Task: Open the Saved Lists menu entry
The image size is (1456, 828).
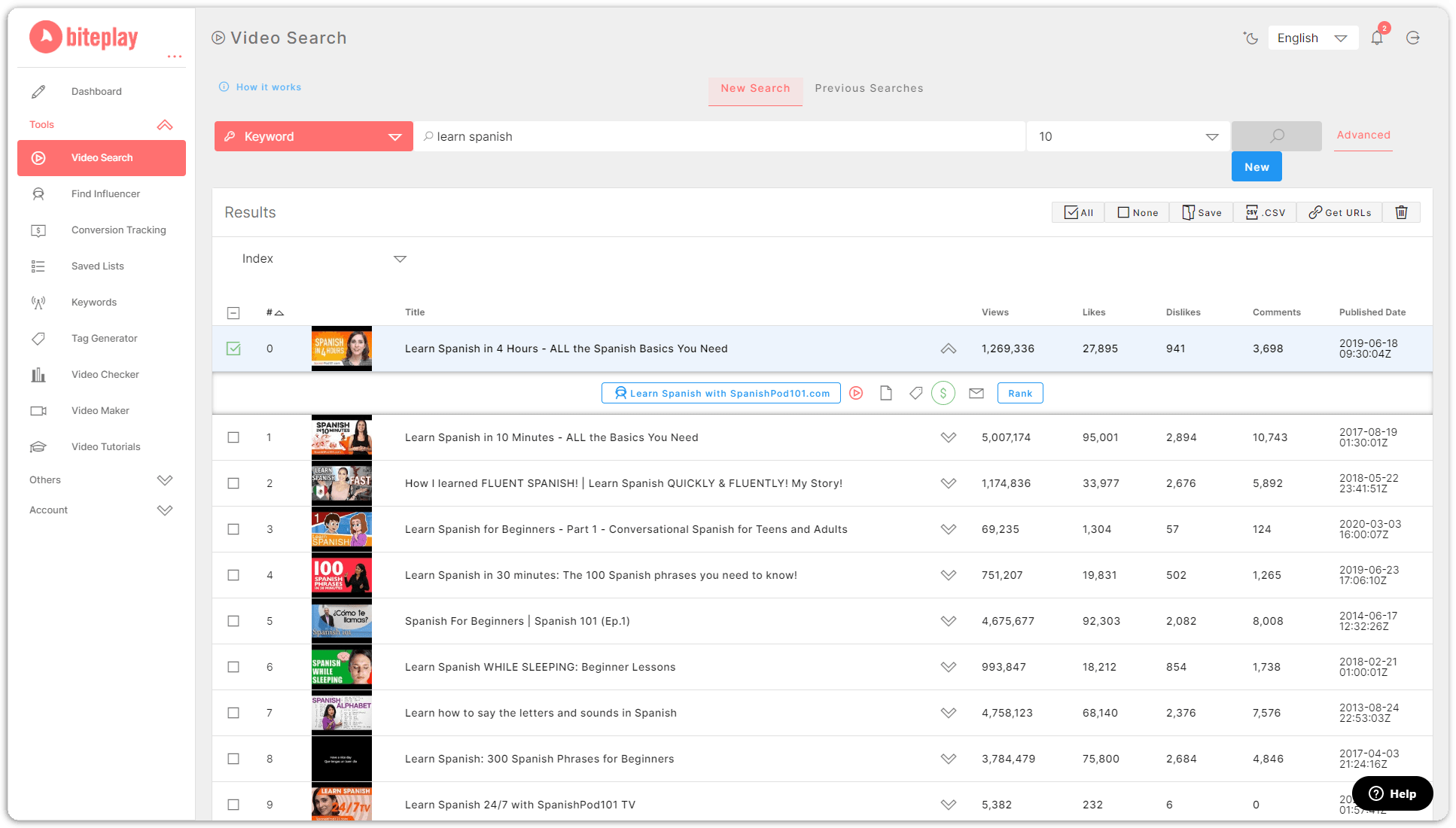Action: (97, 266)
